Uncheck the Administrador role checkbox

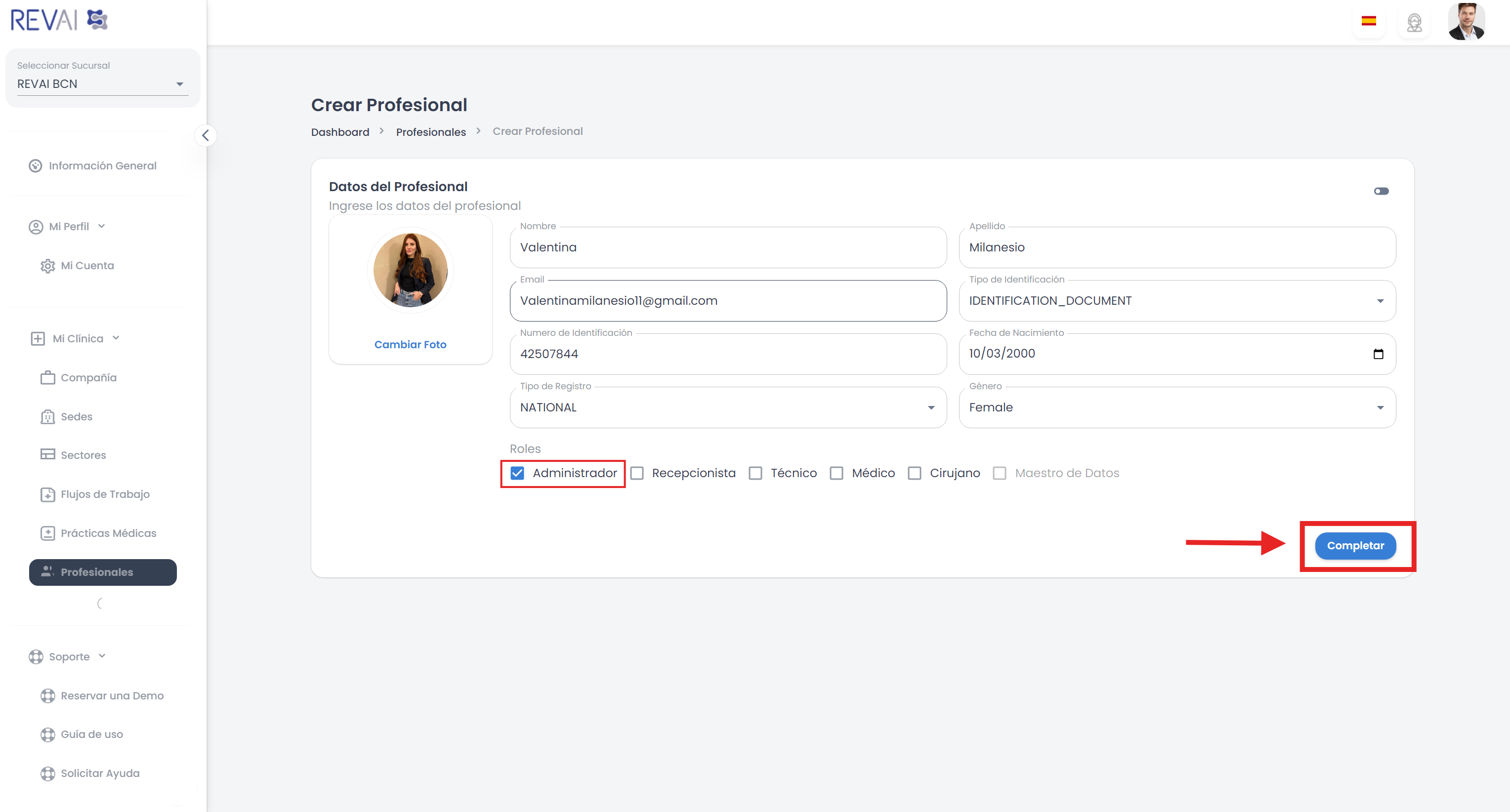pyautogui.click(x=517, y=473)
